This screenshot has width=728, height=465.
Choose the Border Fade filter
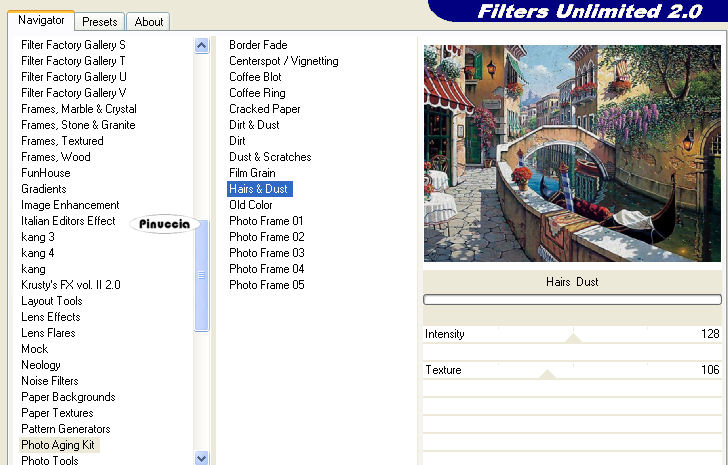(258, 45)
